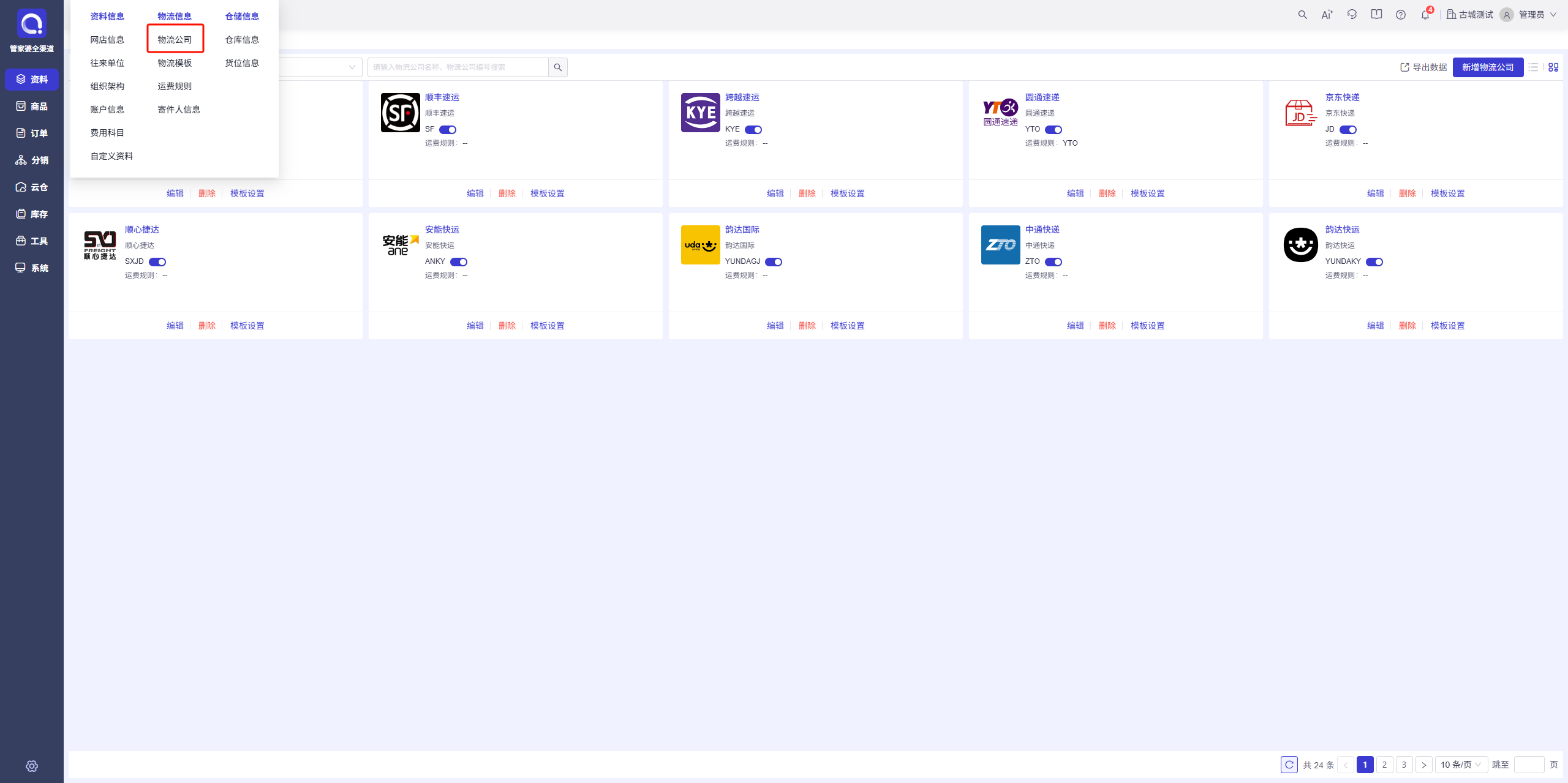1568x783 pixels.
Task: Toggle the YUNDAGJ 韵达国际 enable switch
Action: click(x=774, y=262)
